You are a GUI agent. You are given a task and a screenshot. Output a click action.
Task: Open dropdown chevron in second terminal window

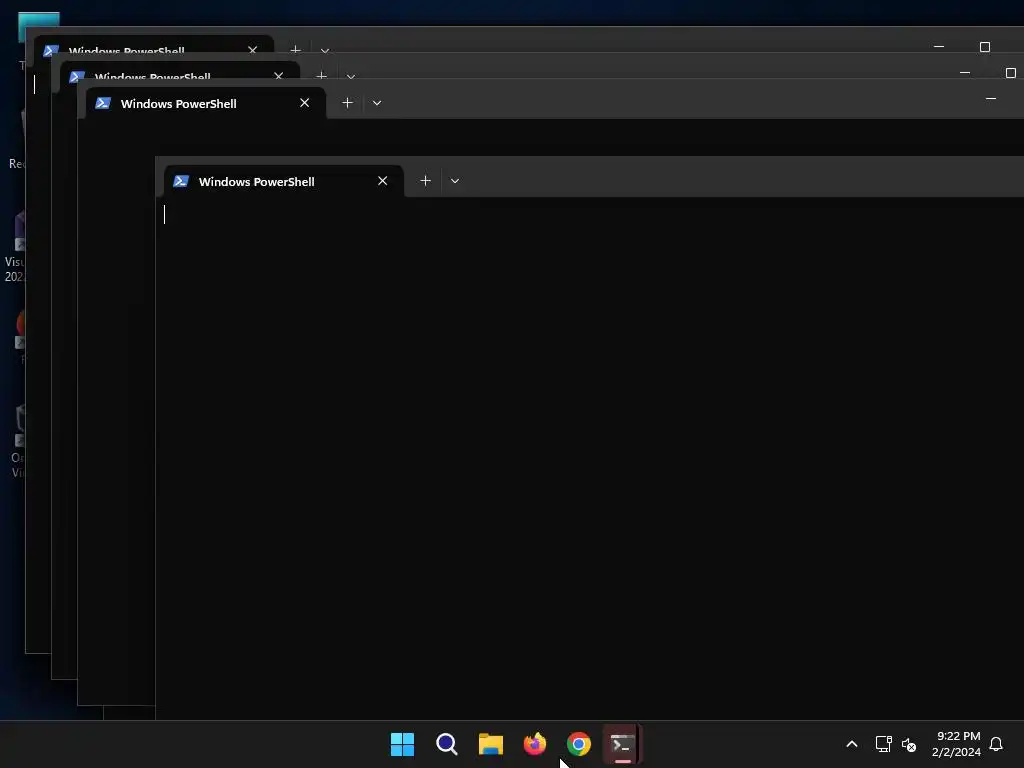tap(377, 103)
